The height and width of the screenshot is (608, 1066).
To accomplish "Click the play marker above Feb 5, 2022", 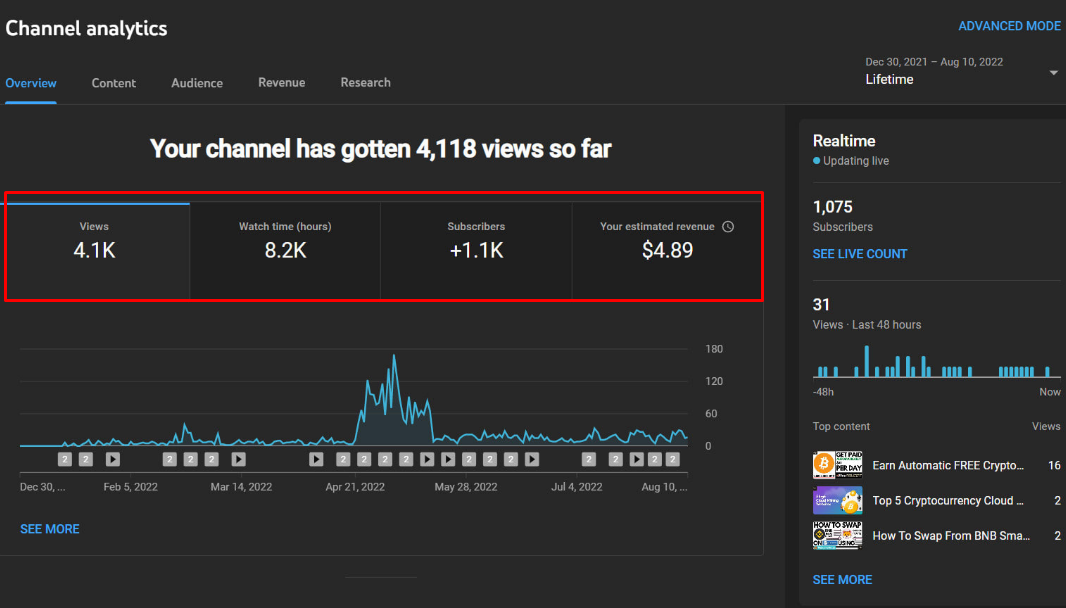I will click(x=113, y=459).
